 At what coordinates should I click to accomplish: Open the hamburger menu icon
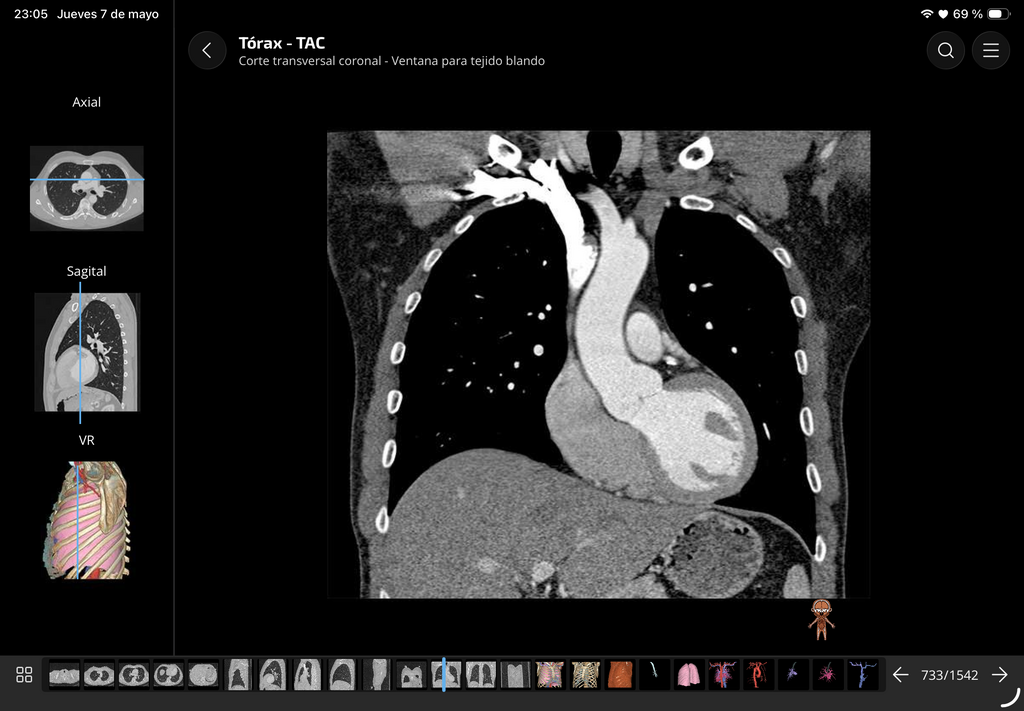[x=991, y=50]
